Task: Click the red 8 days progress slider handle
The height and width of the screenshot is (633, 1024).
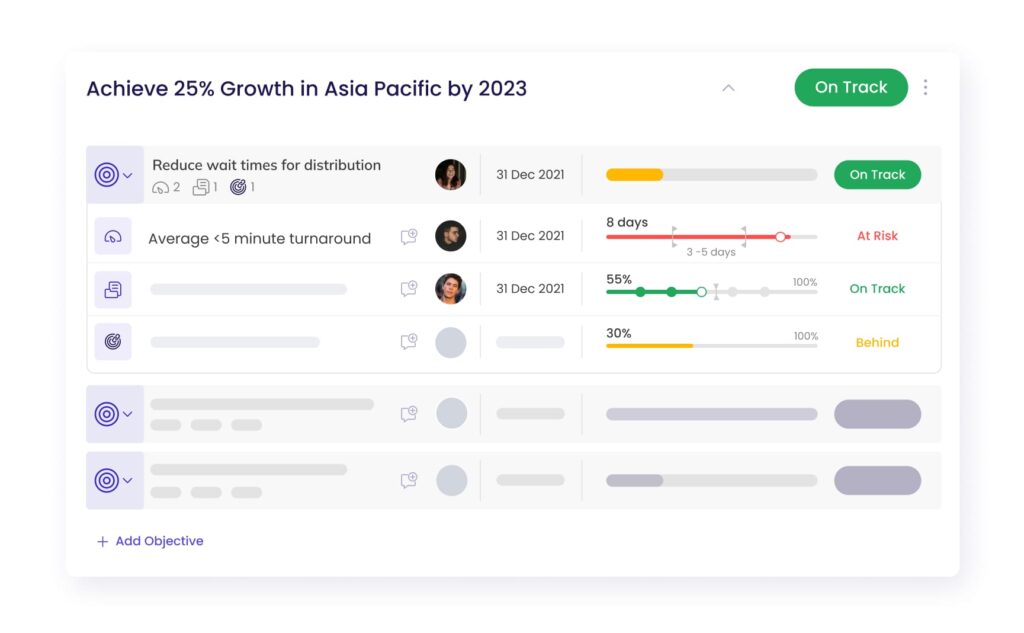Action: click(x=780, y=236)
